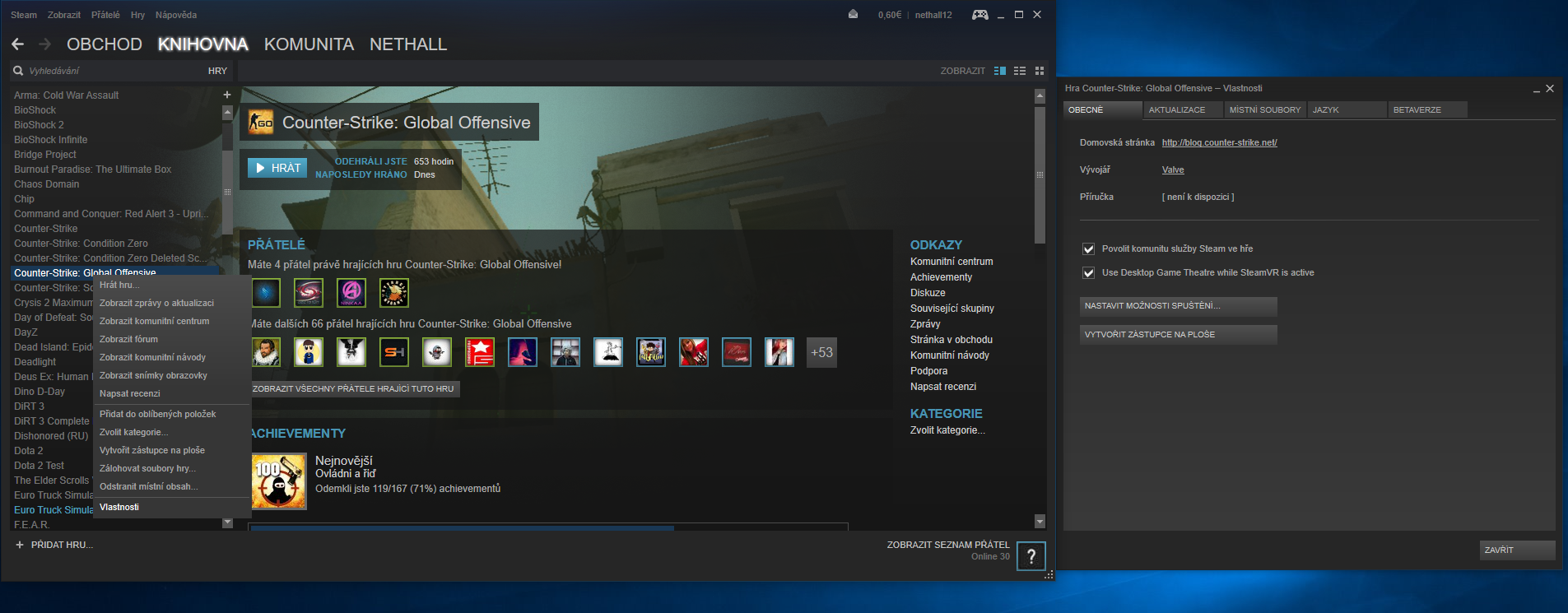The height and width of the screenshot is (613, 1568).
Task: Click PŘIDAT HRU... to add a game
Action: click(62, 545)
